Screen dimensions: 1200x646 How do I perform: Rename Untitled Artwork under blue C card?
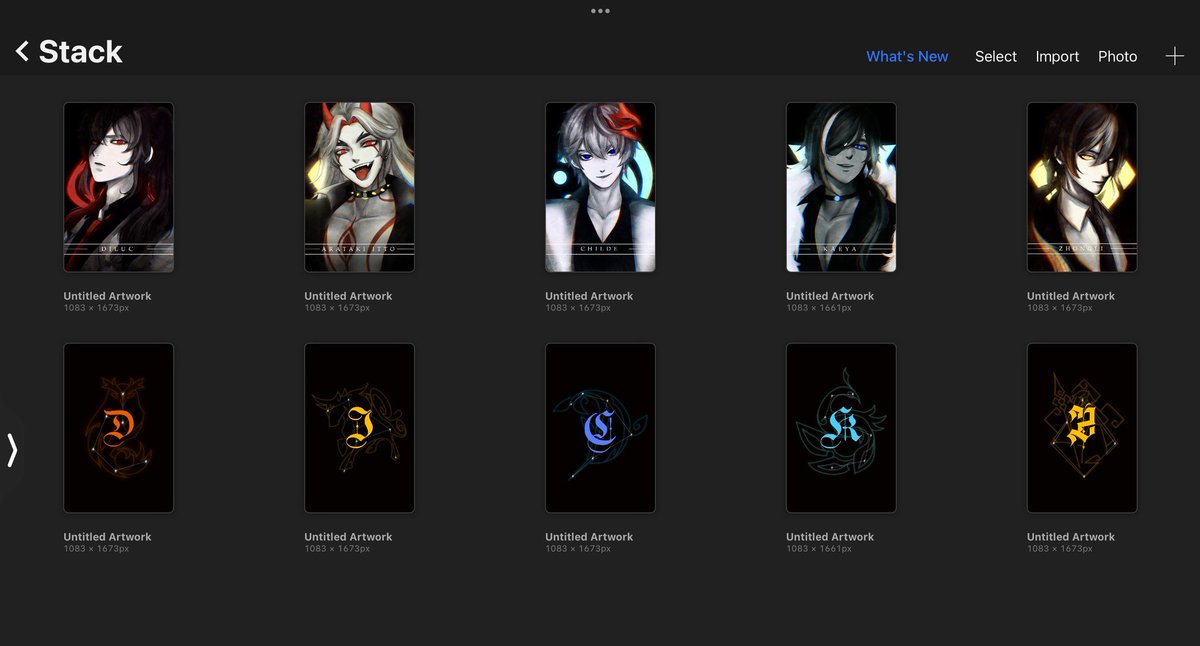coord(589,537)
